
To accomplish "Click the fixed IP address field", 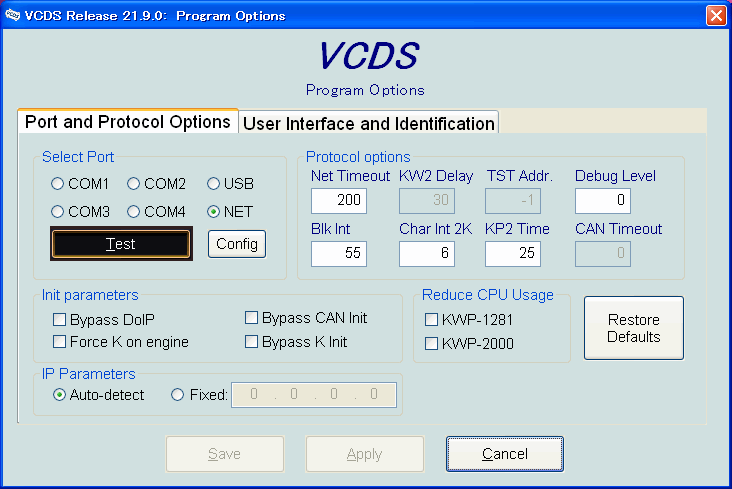I will pyautogui.click(x=314, y=395).
